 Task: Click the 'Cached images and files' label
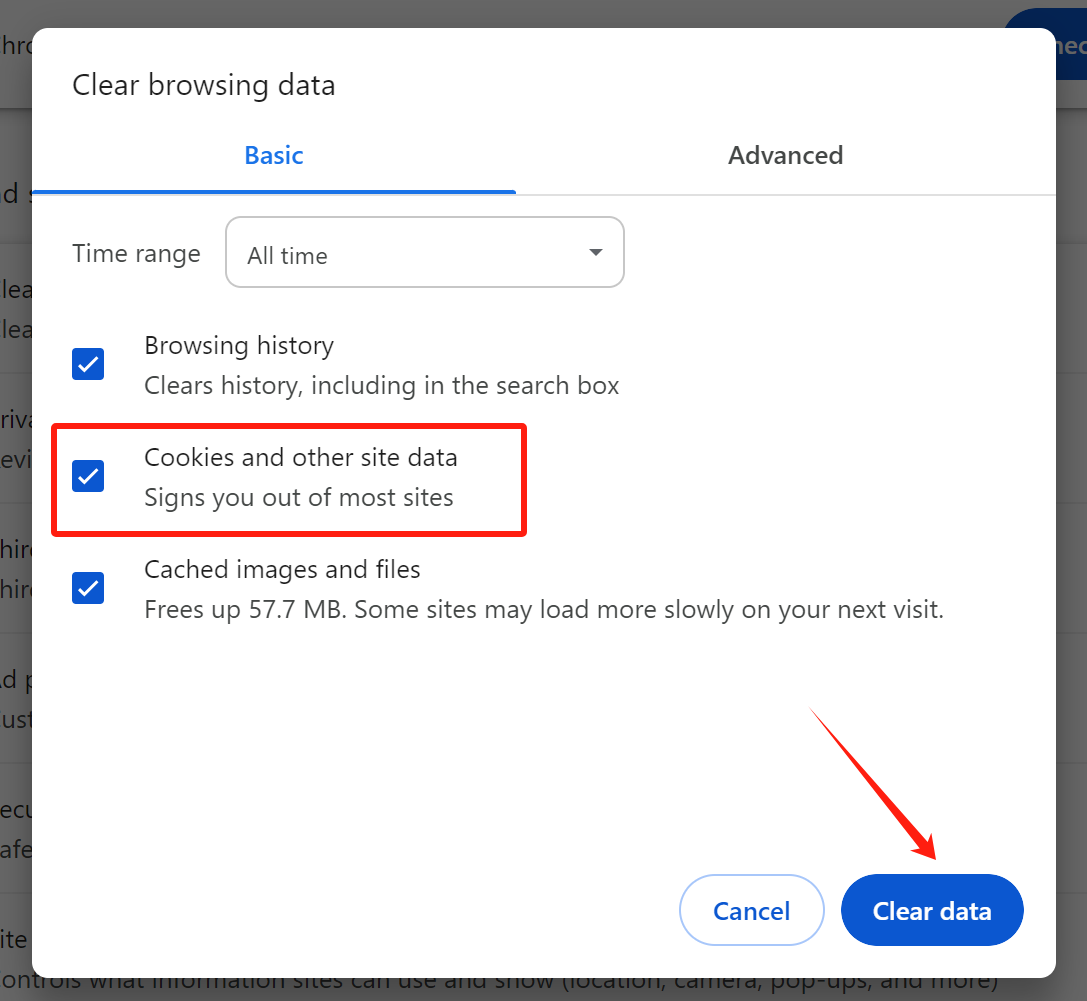[x=282, y=570]
